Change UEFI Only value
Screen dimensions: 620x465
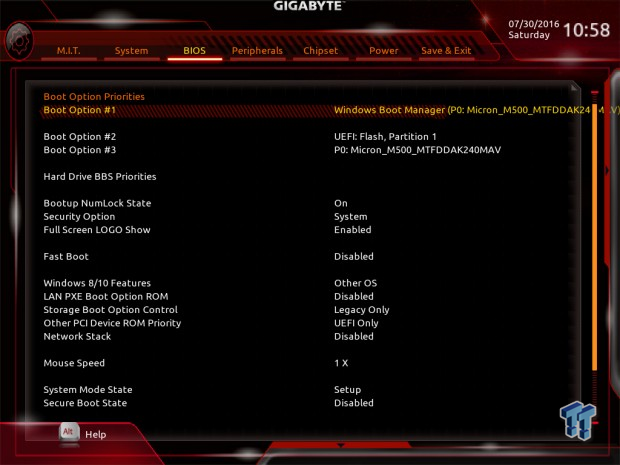point(356,323)
